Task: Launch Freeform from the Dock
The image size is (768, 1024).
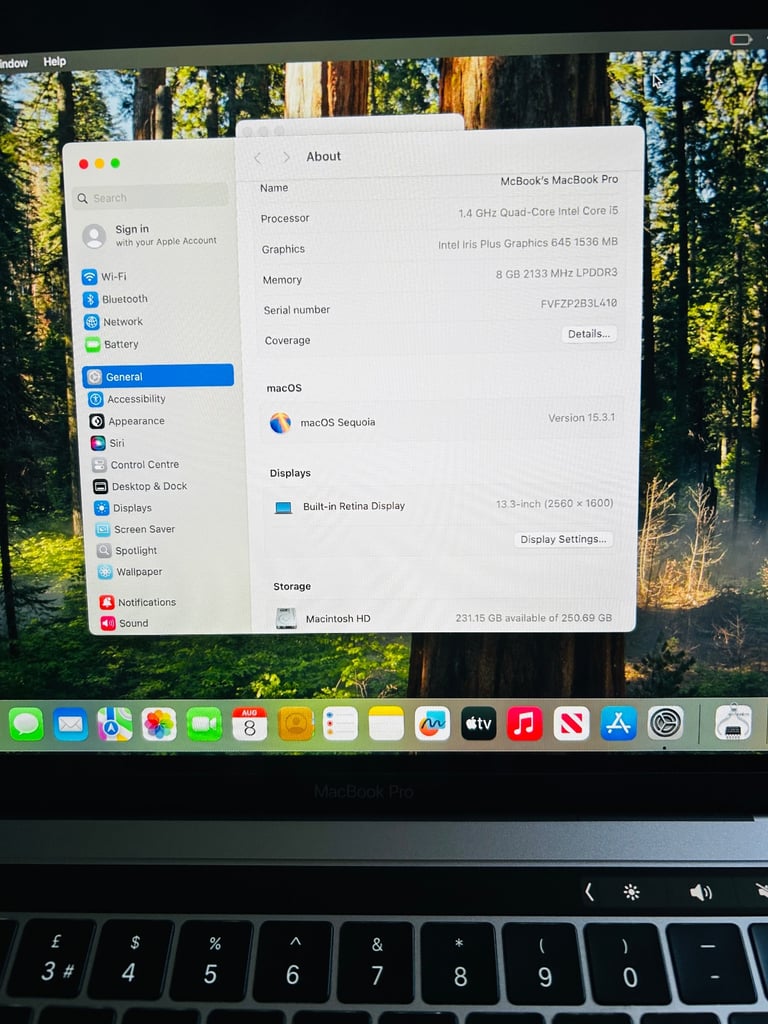Action: point(432,724)
